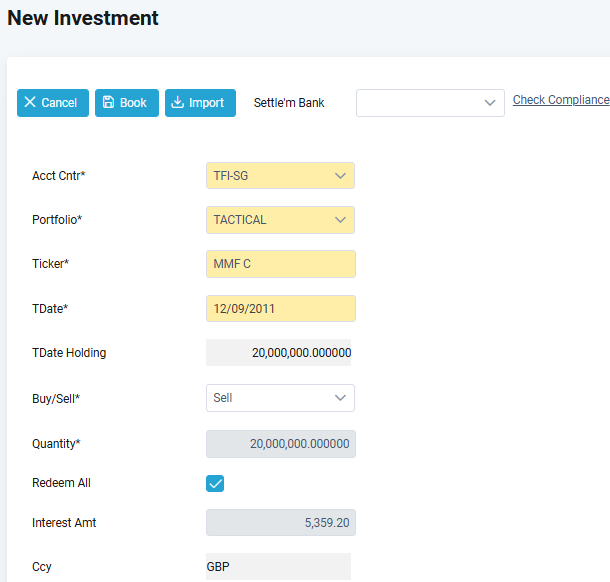Uncheck the Redeem All checkbox
610x582 pixels.
[x=215, y=484]
